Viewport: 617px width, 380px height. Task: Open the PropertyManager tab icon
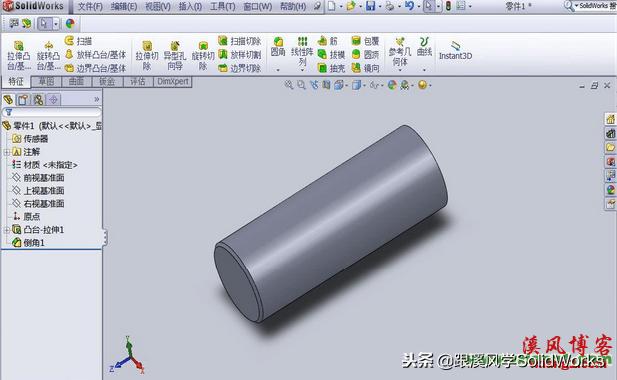tap(23, 100)
